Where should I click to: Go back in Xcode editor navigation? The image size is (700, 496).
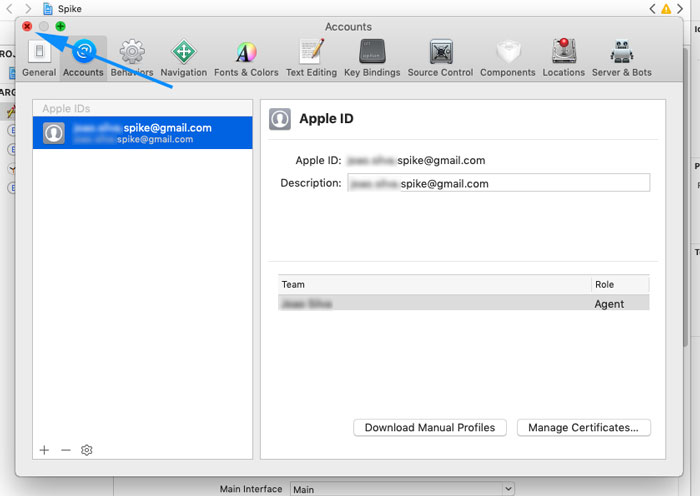coord(9,8)
